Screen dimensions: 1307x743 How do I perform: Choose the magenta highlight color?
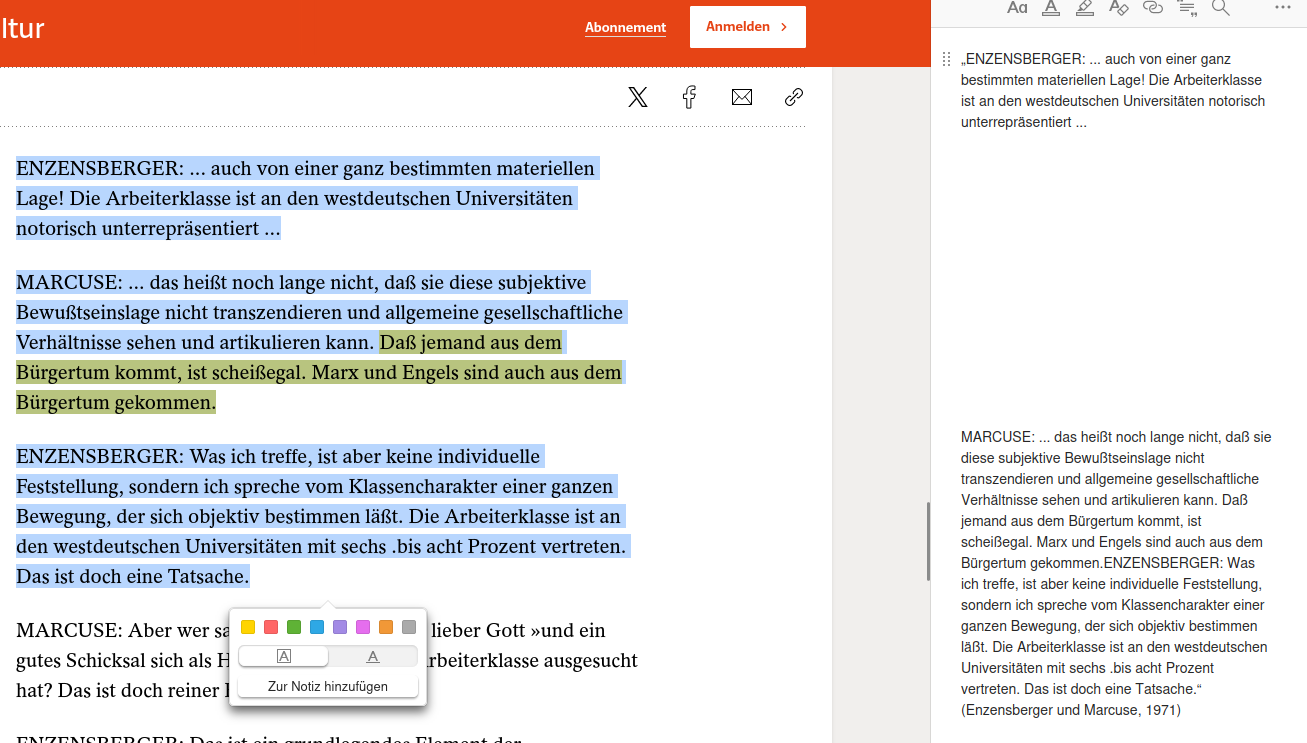click(363, 627)
